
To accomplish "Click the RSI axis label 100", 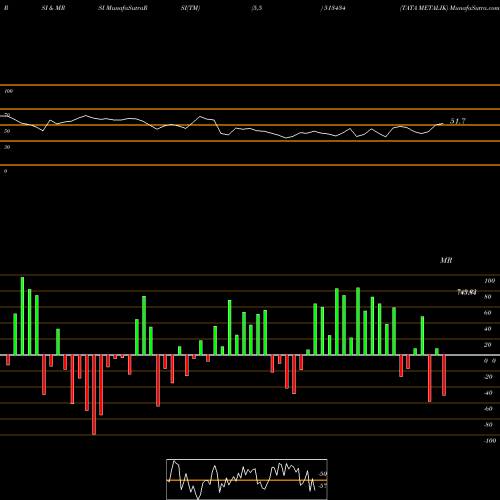I will 8,91.
